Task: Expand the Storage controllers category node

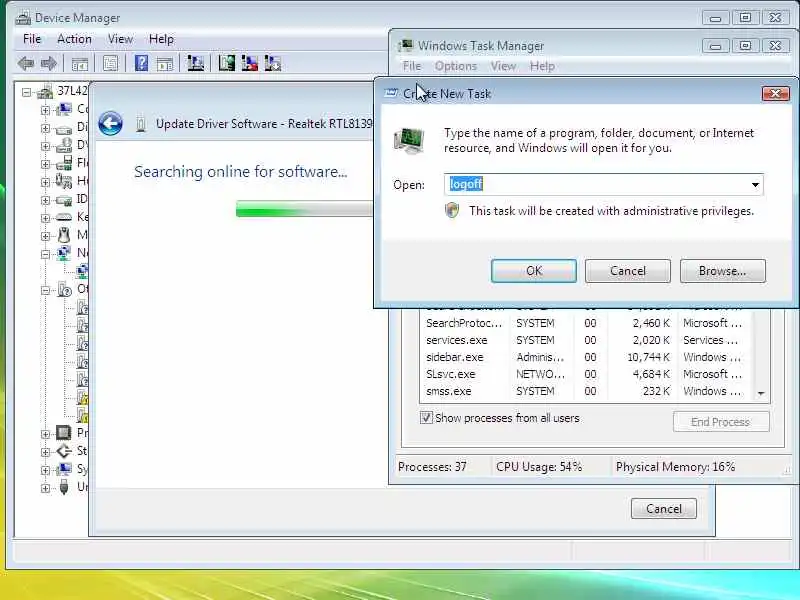Action: [45, 452]
